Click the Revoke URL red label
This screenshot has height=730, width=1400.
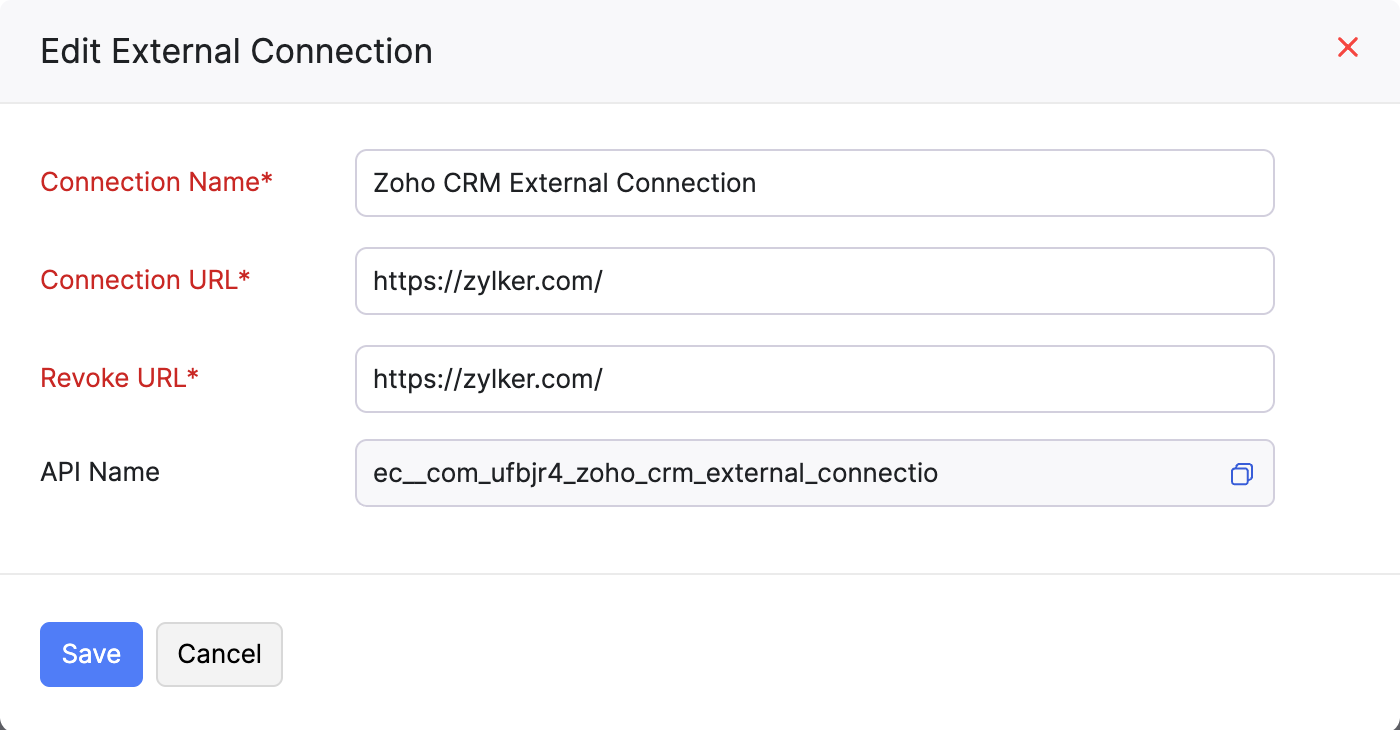click(120, 379)
